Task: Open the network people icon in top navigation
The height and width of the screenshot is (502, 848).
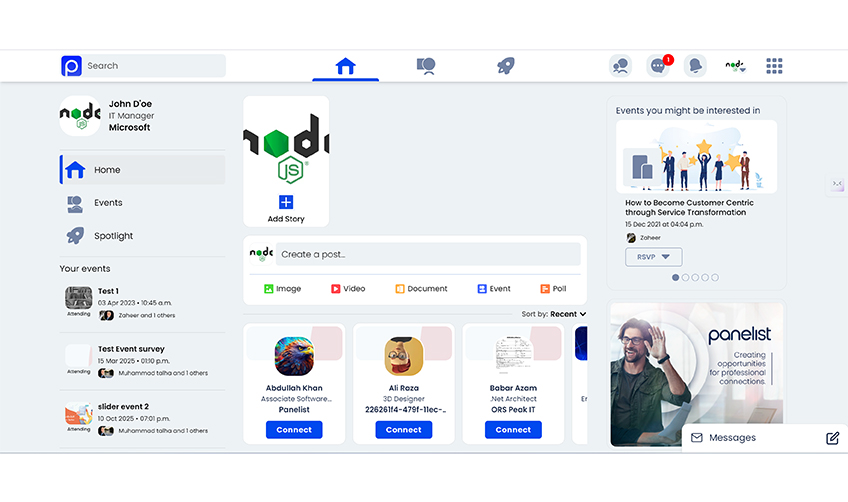Action: 426,66
